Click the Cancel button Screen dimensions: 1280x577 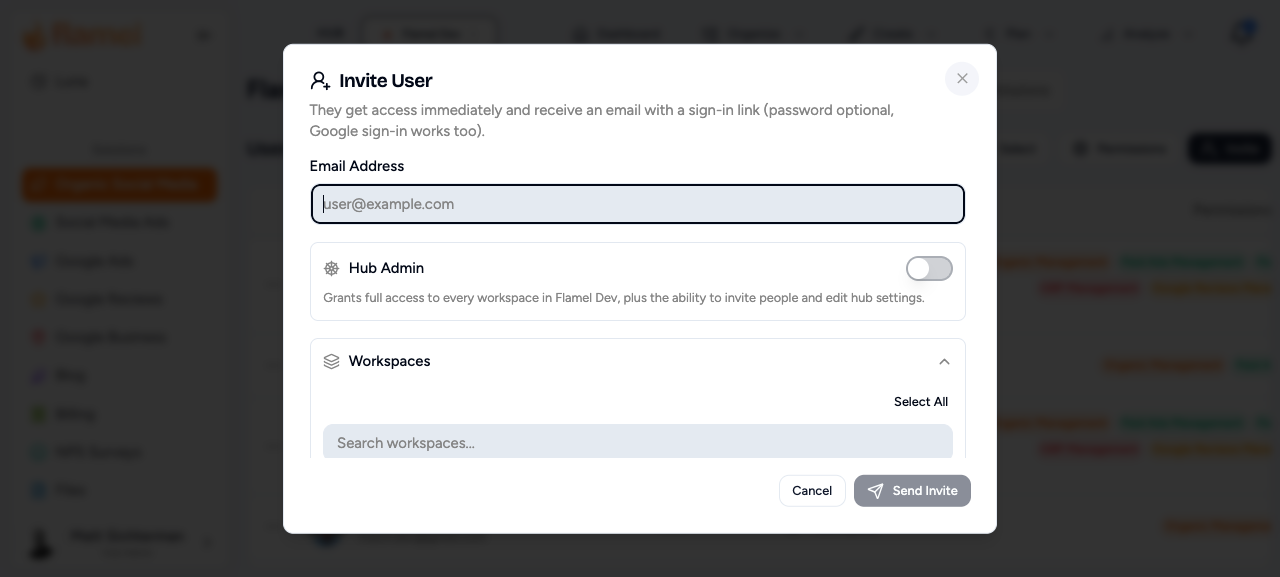pos(812,491)
